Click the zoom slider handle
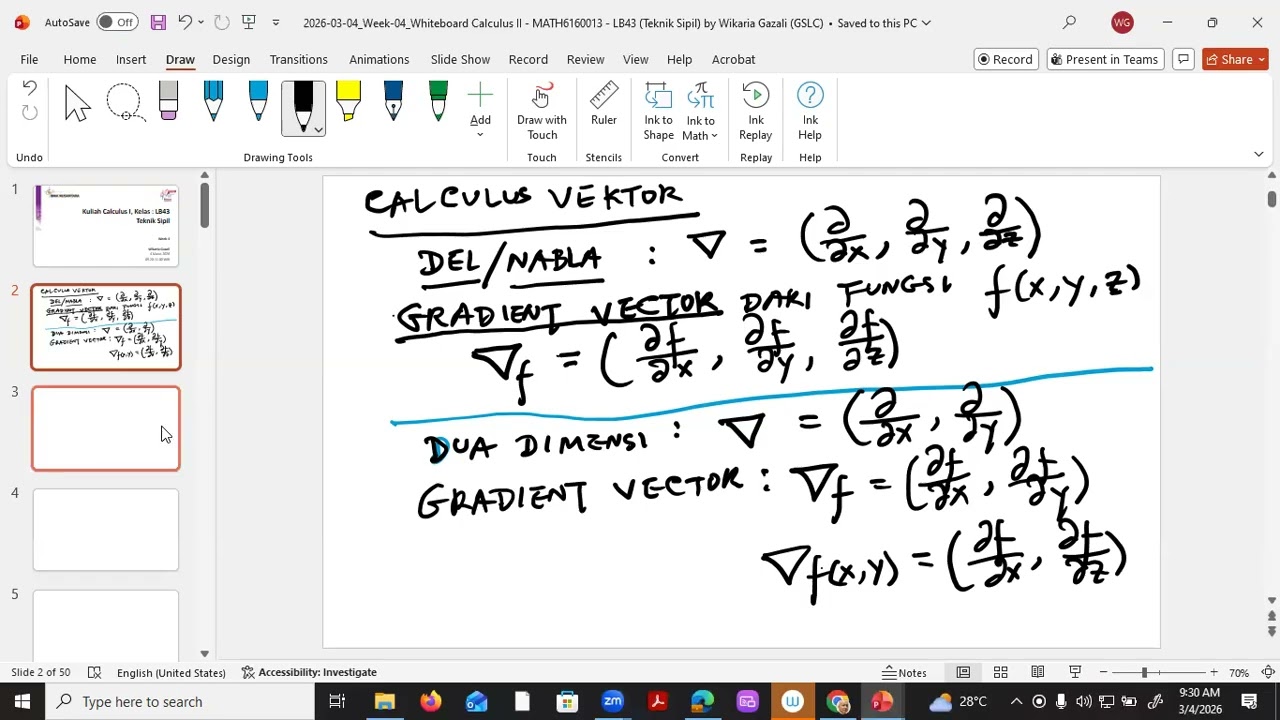The width and height of the screenshot is (1280, 720). [x=1144, y=672]
